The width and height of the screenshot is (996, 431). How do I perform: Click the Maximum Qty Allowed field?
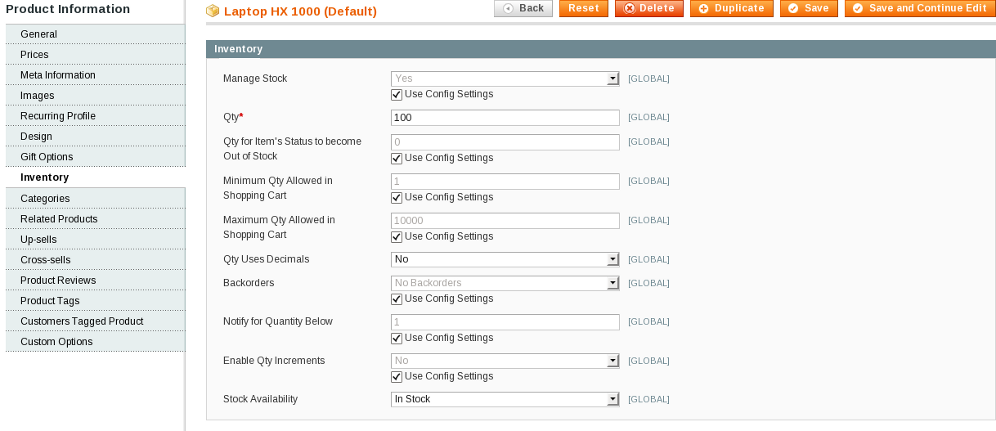[x=505, y=221]
